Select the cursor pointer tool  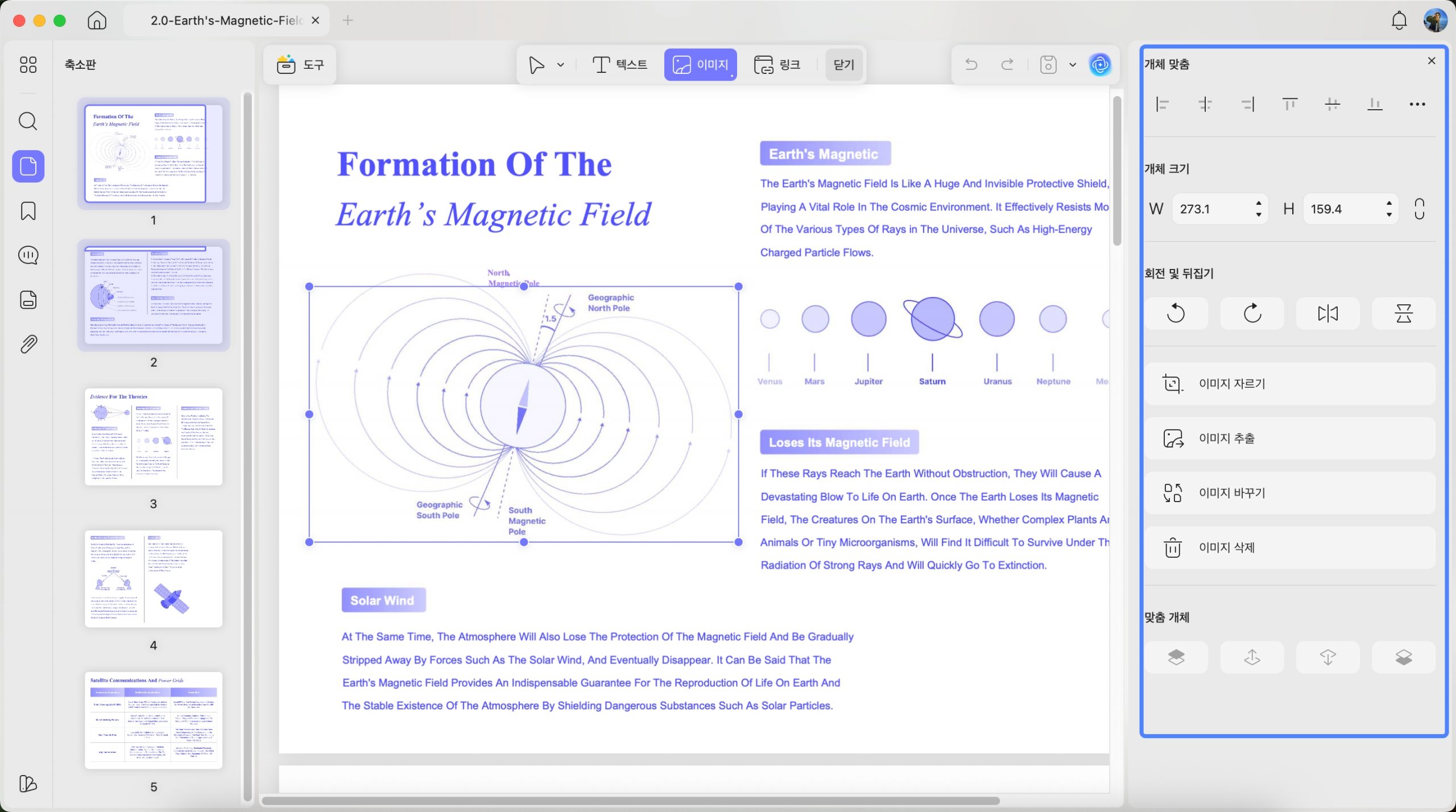pos(536,65)
